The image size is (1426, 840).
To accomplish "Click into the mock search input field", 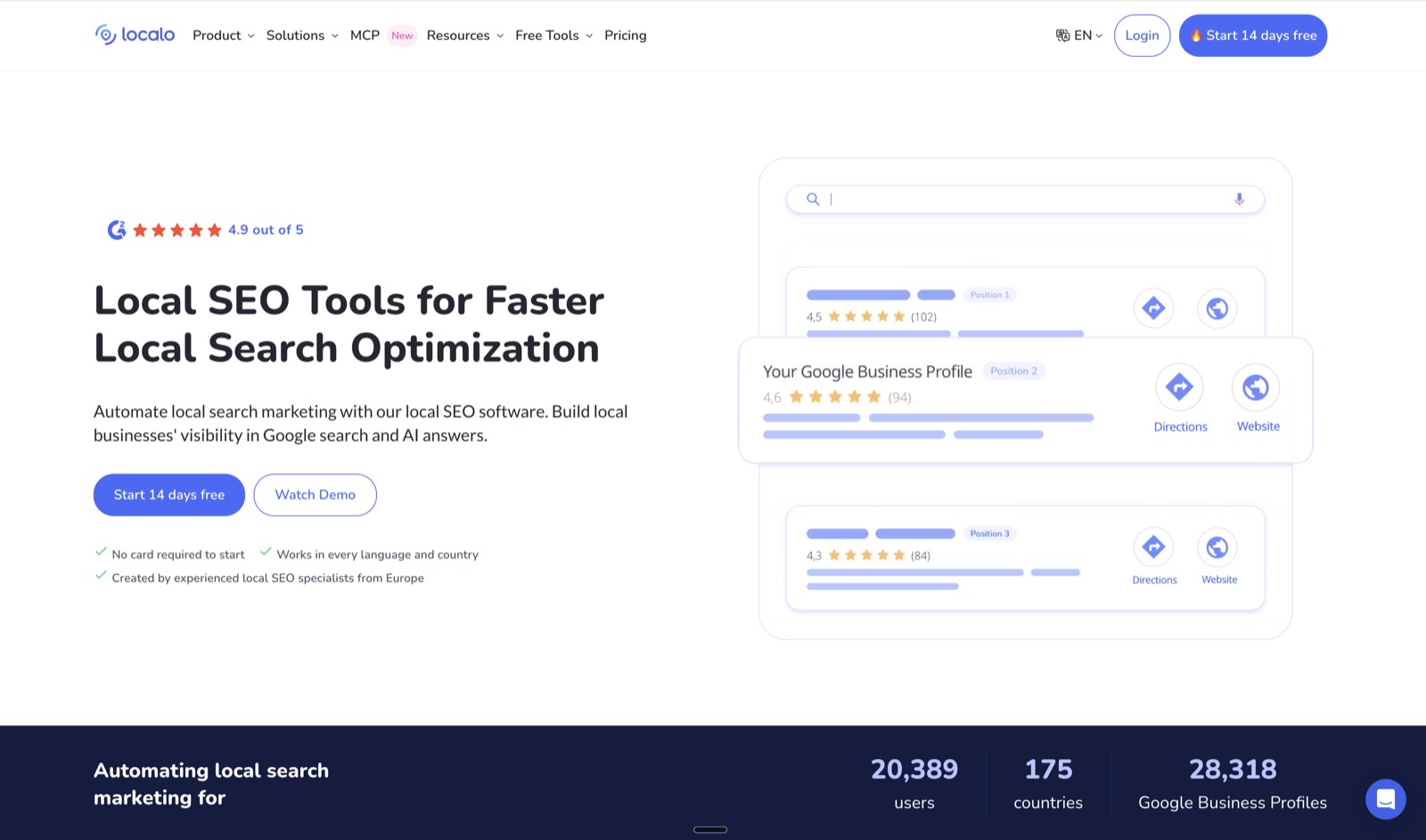I will click(x=1025, y=200).
